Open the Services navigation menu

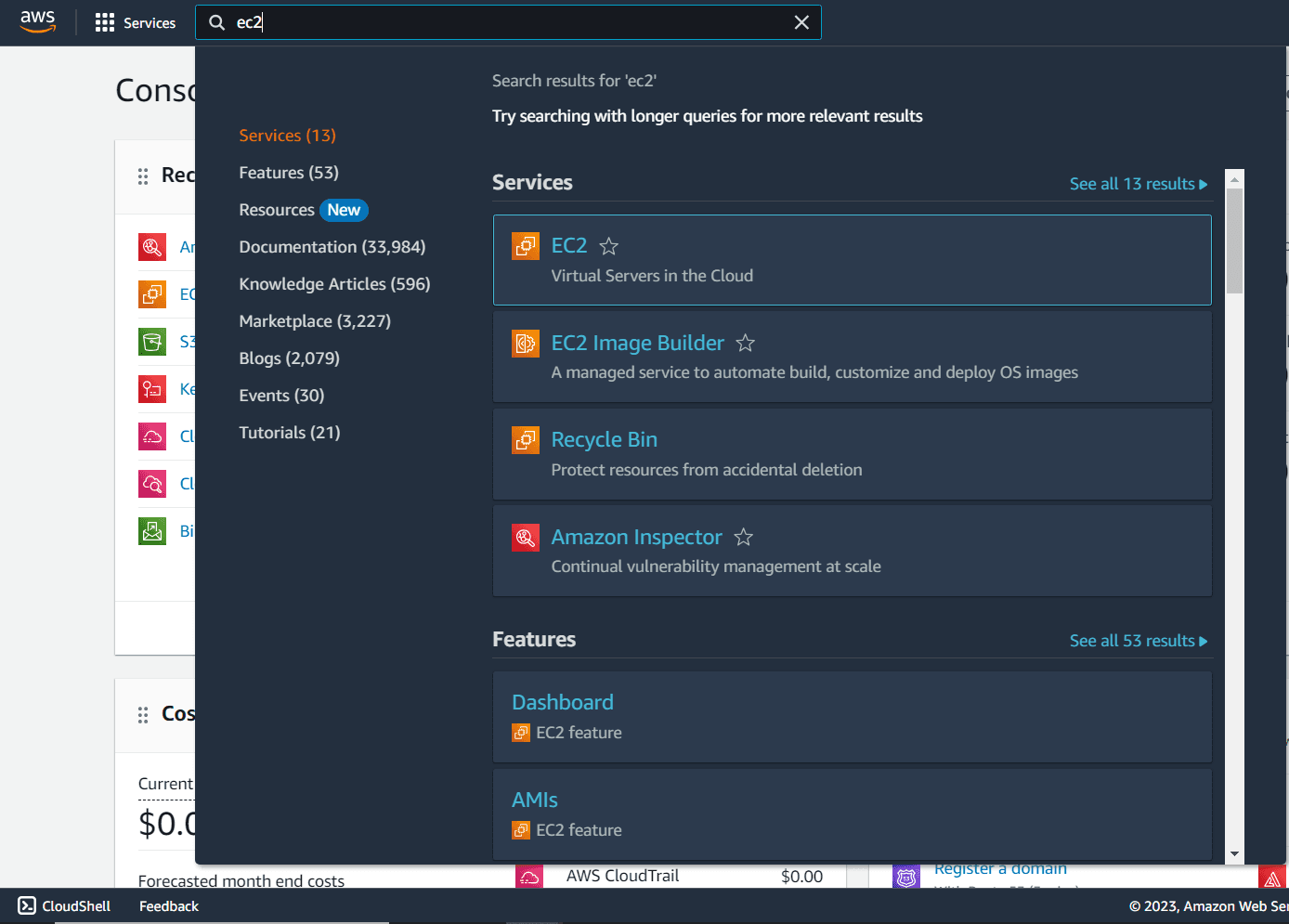(x=136, y=22)
